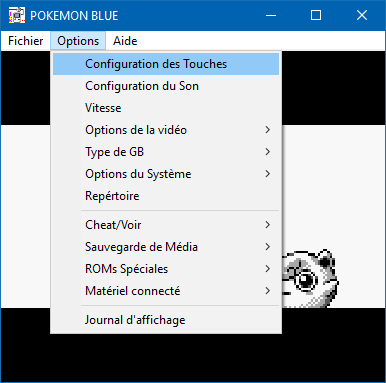The width and height of the screenshot is (386, 383).
Task: Maximize the POKEMON BLUE window
Action: (316, 15)
